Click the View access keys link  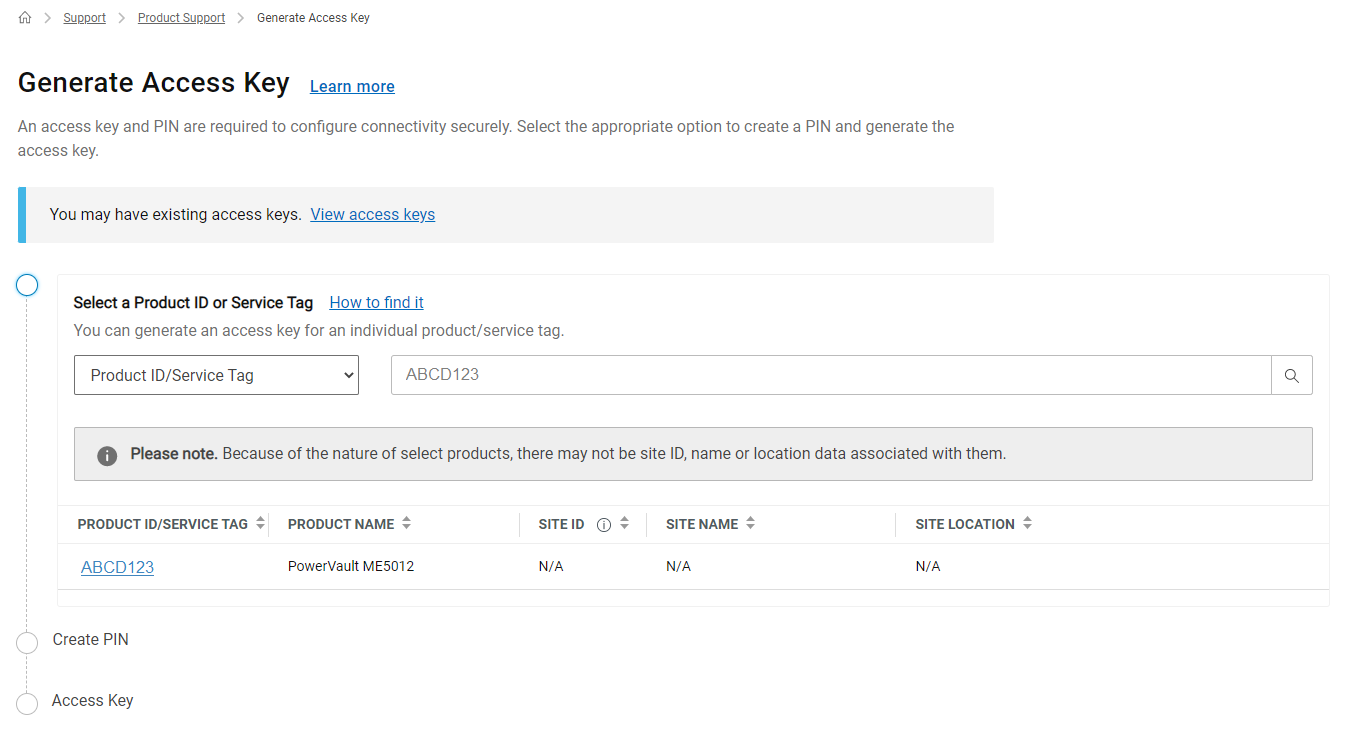coord(372,214)
